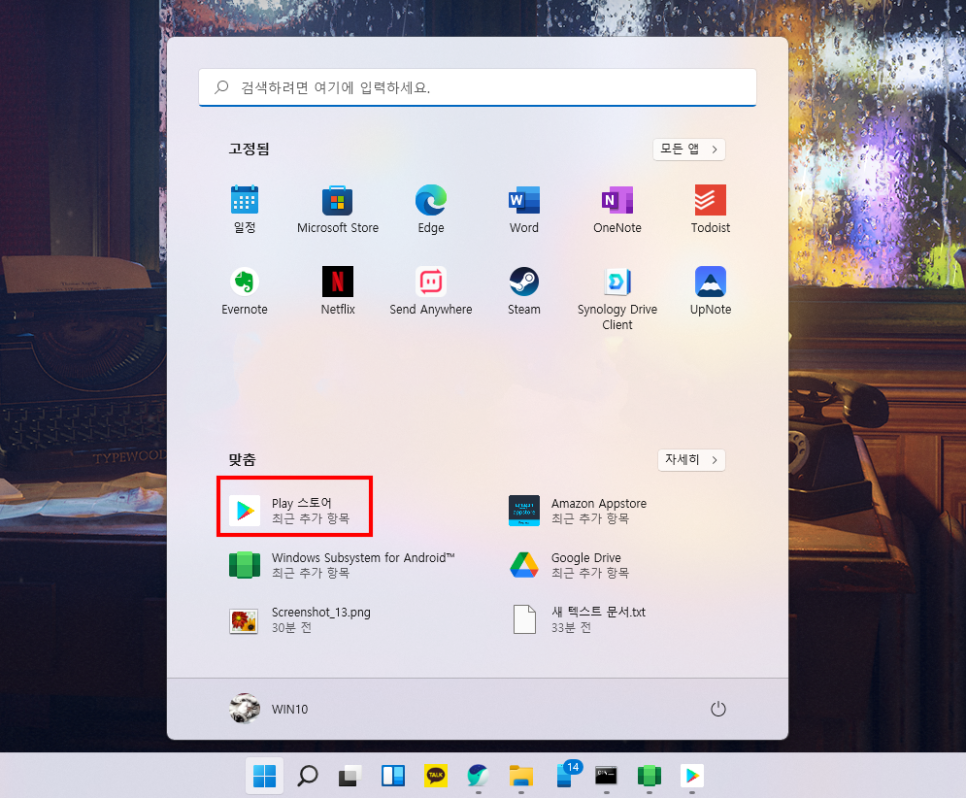Open Widgets from taskbar
The height and width of the screenshot is (798, 966).
392,775
